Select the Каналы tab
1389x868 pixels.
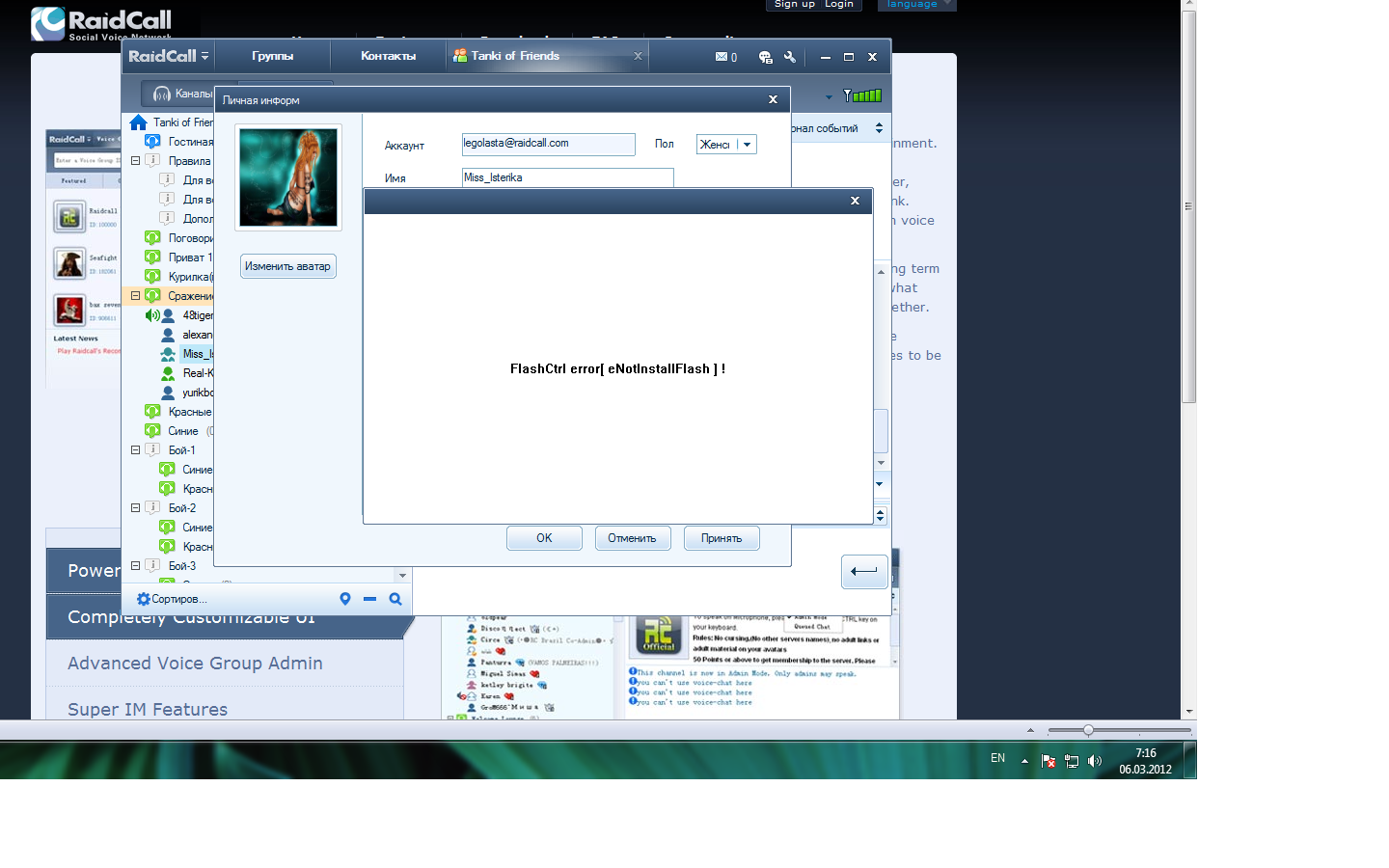(183, 94)
